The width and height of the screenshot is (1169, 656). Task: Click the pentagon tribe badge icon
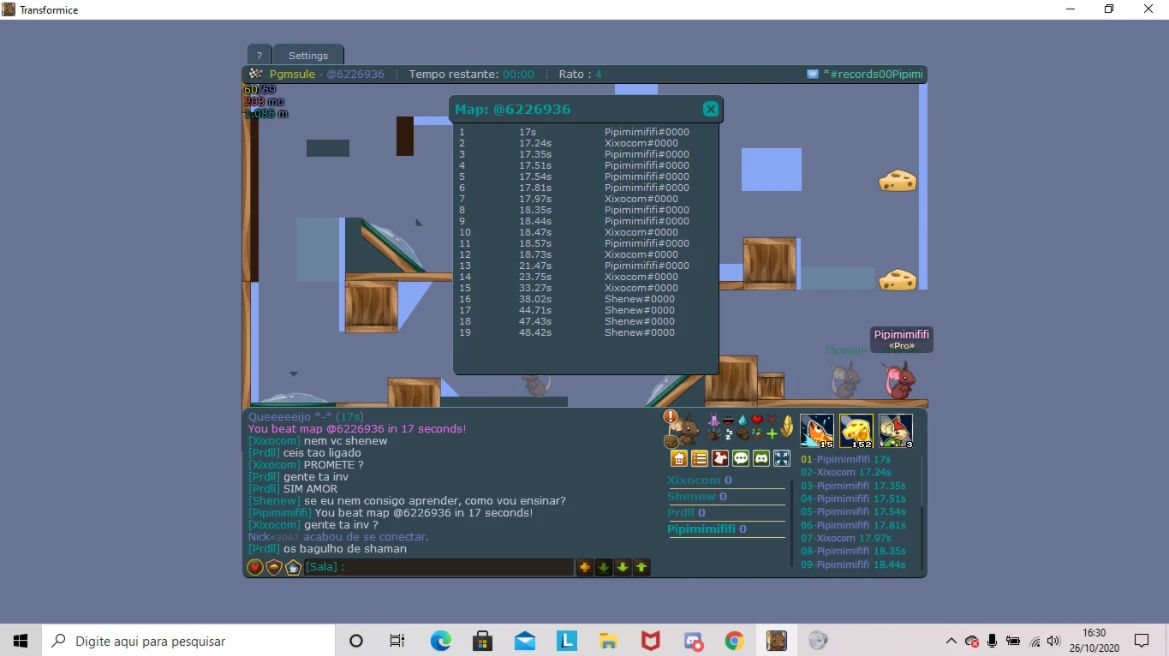point(293,567)
